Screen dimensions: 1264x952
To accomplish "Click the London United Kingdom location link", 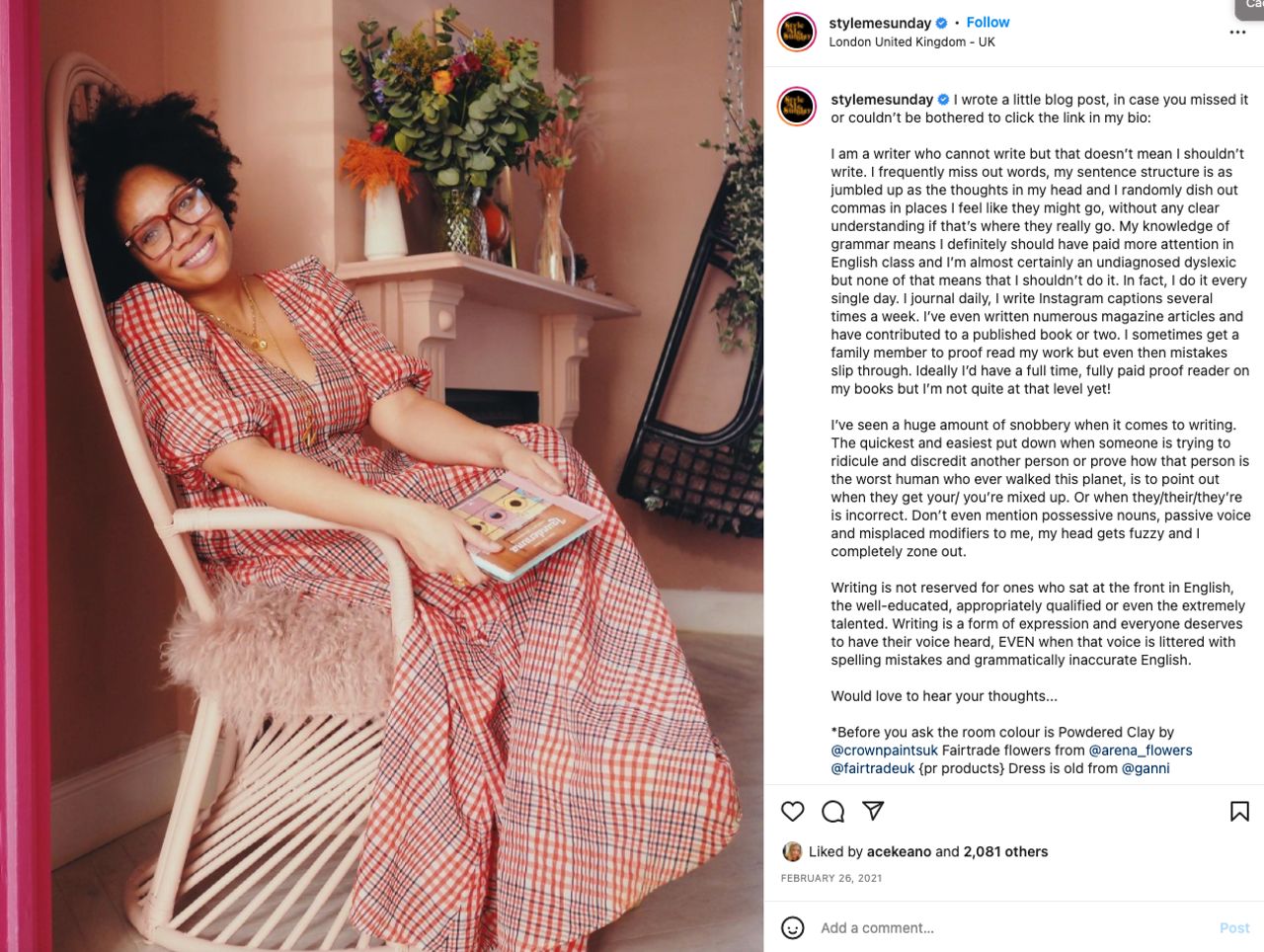I will point(911,41).
